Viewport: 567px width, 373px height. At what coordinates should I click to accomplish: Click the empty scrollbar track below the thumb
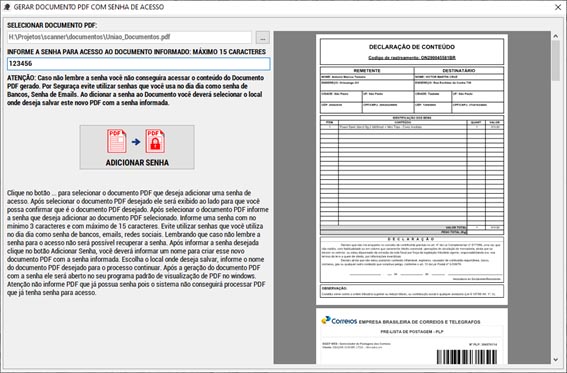pyautogui.click(x=555, y=218)
